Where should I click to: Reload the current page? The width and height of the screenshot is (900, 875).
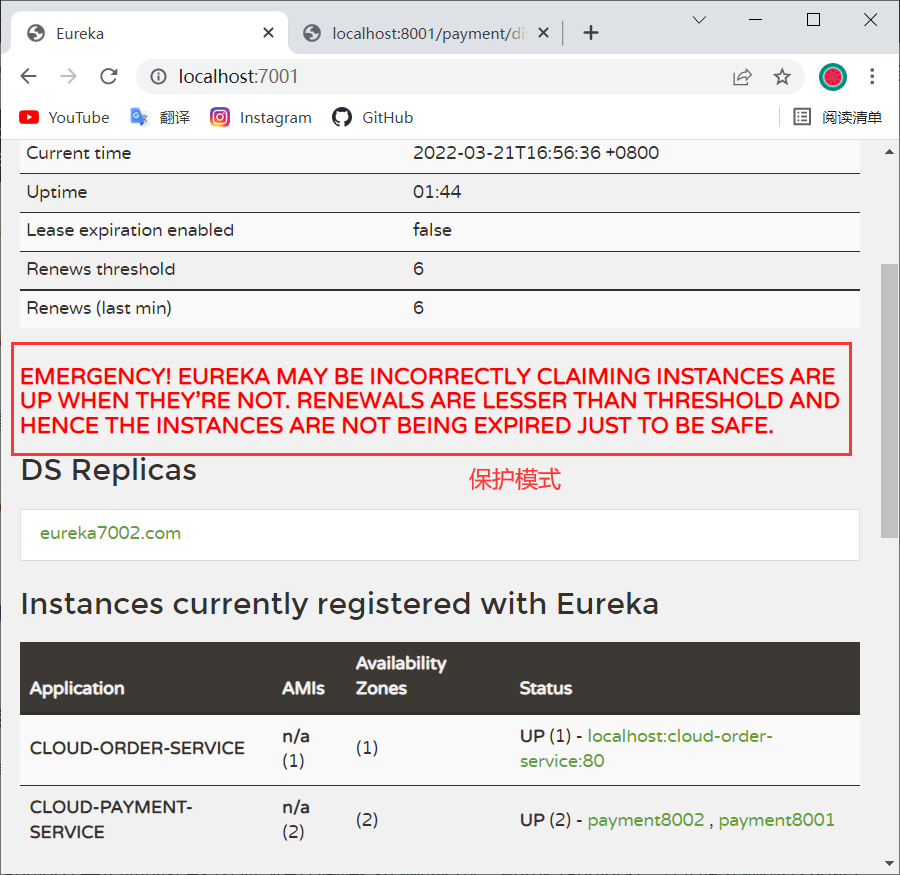click(109, 77)
